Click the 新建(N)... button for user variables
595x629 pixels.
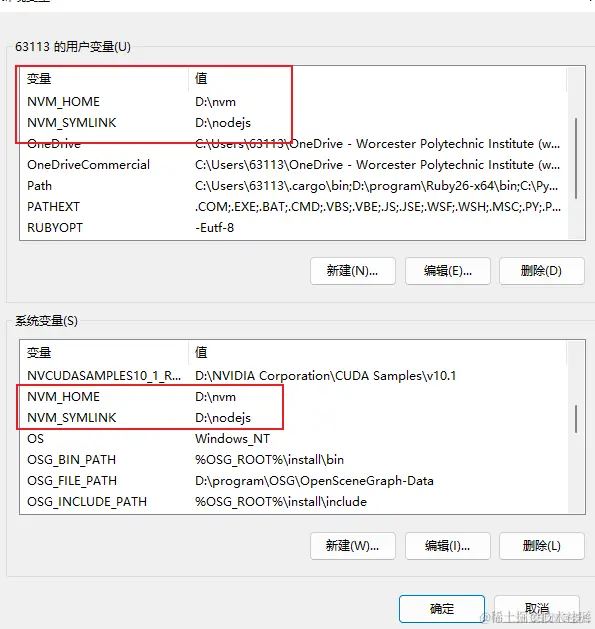click(353, 271)
